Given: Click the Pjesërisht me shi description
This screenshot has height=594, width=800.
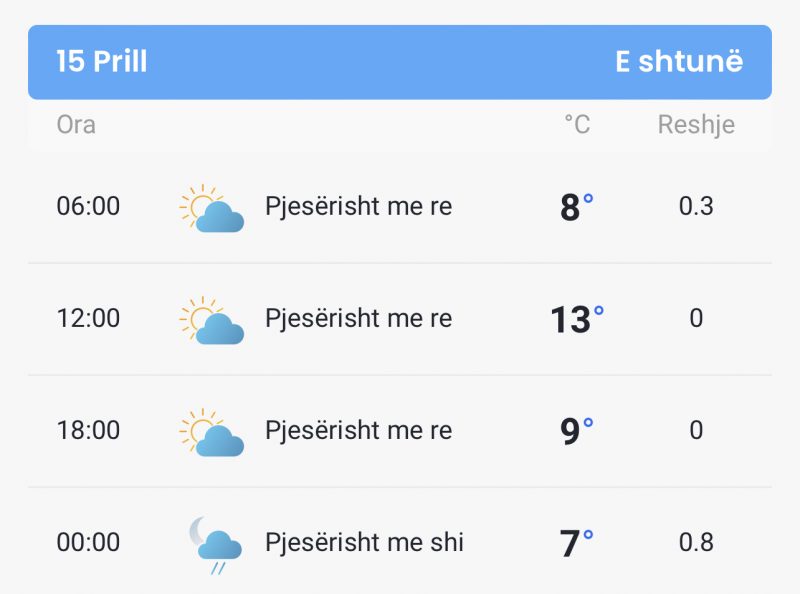Looking at the screenshot, I should coord(364,542).
